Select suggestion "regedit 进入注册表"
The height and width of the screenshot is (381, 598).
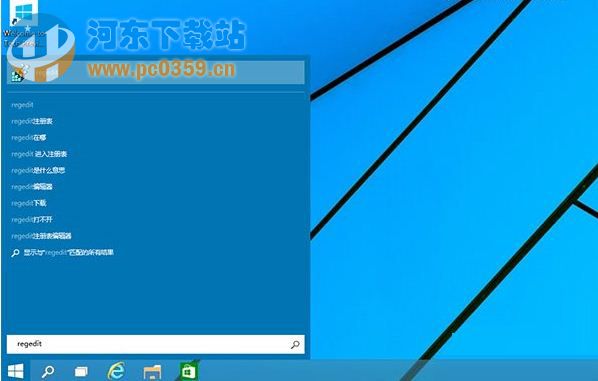39,154
